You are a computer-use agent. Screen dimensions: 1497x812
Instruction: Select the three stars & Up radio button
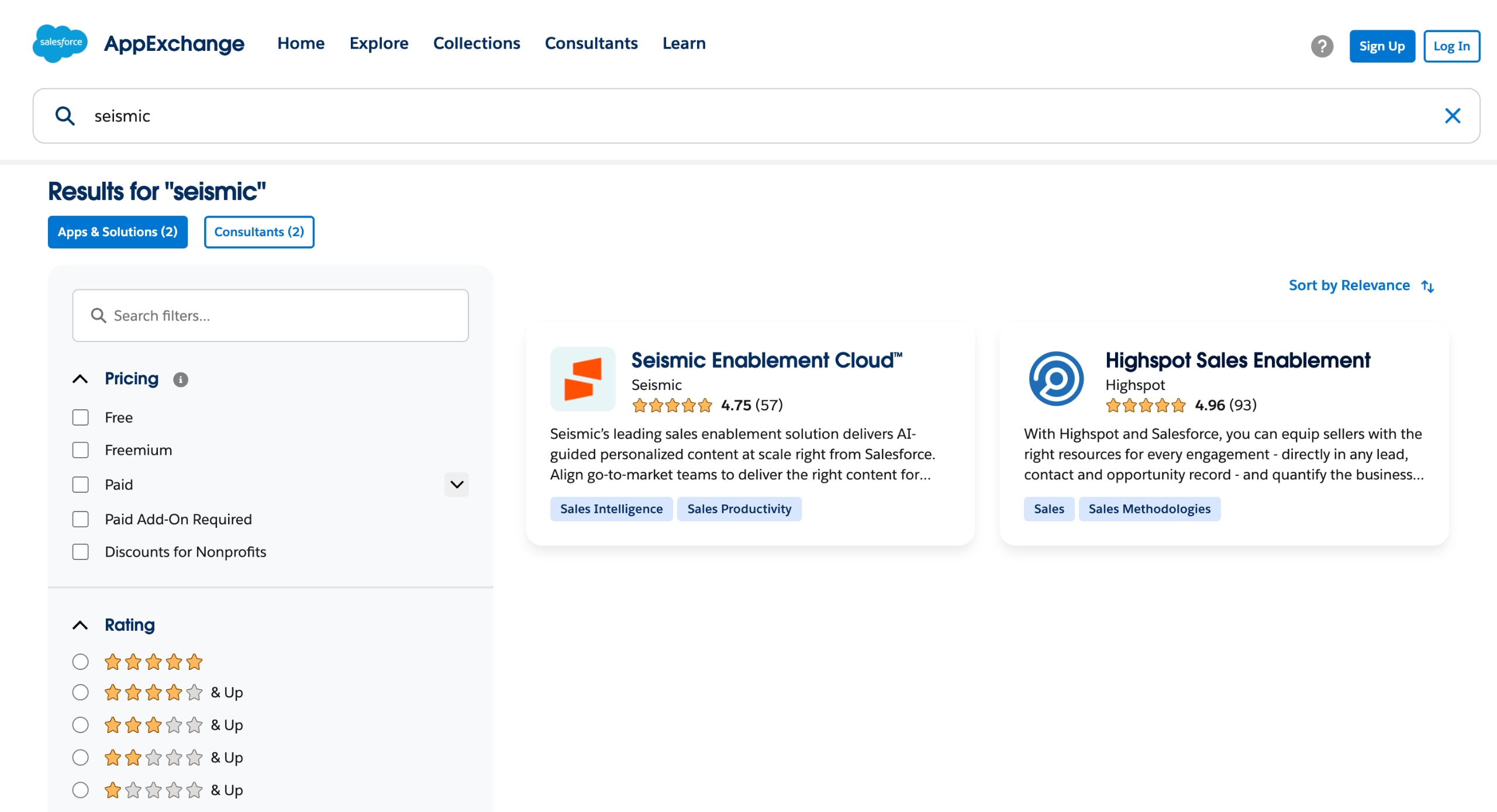click(80, 725)
